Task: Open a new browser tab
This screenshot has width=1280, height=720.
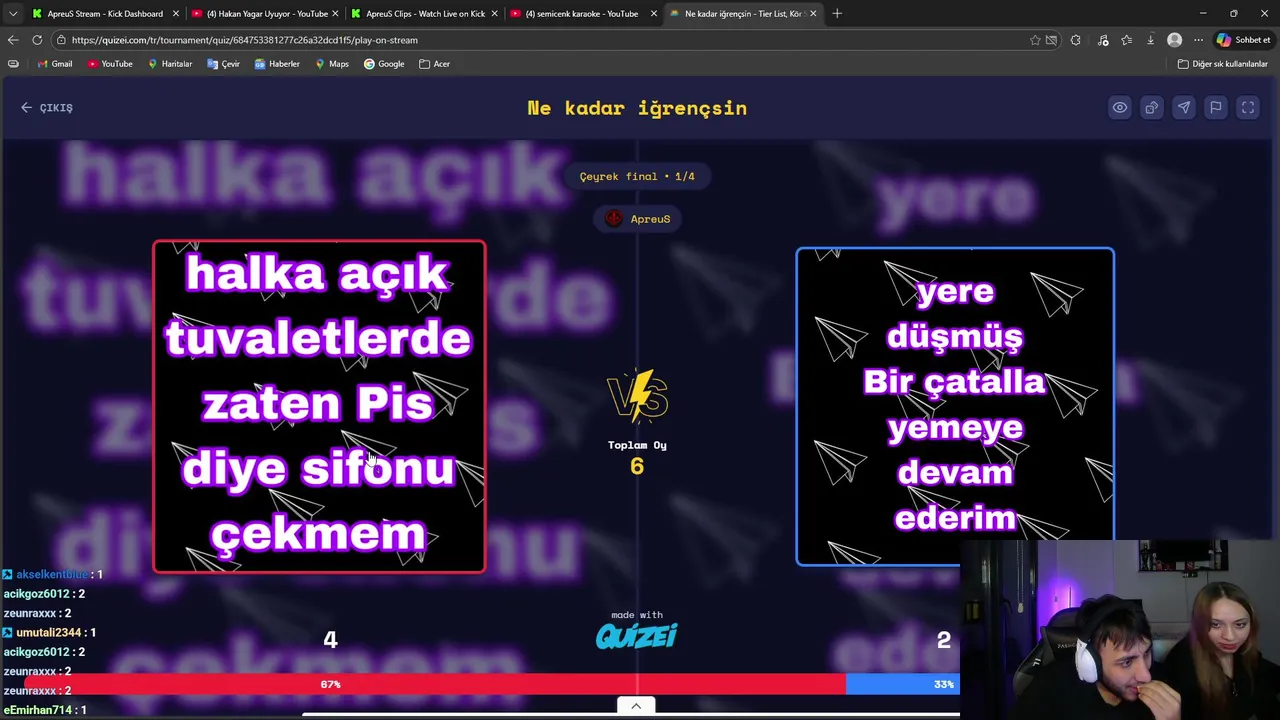Action: (837, 13)
